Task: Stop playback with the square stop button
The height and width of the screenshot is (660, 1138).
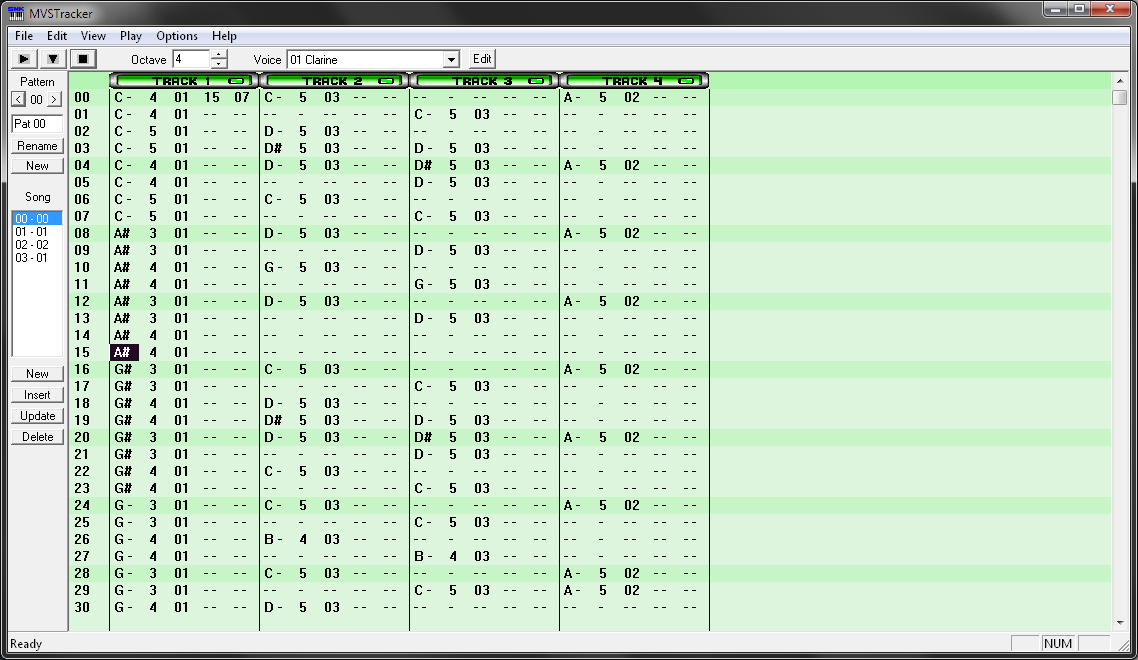Action: click(x=83, y=59)
